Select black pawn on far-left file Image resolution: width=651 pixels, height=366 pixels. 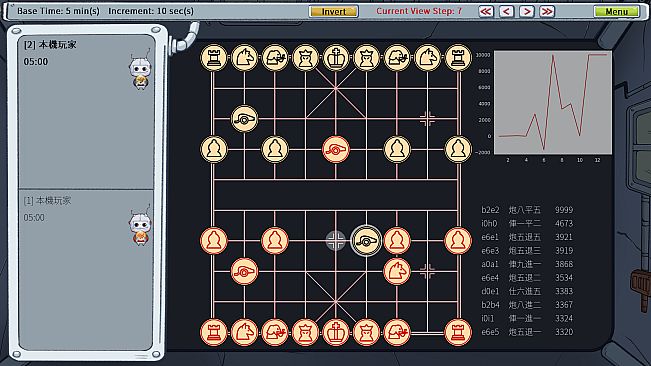pos(213,149)
